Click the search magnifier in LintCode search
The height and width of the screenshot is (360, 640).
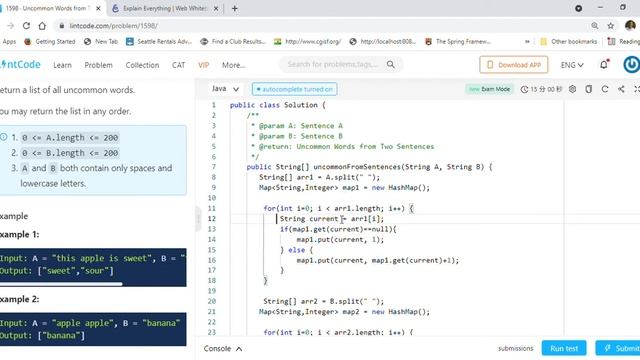[391, 64]
